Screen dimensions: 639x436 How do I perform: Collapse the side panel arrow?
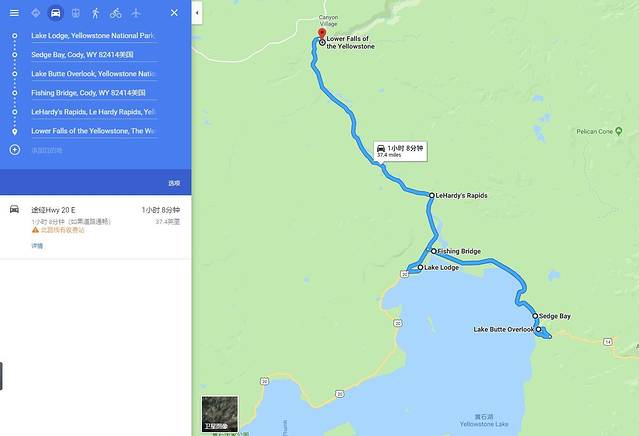197,13
